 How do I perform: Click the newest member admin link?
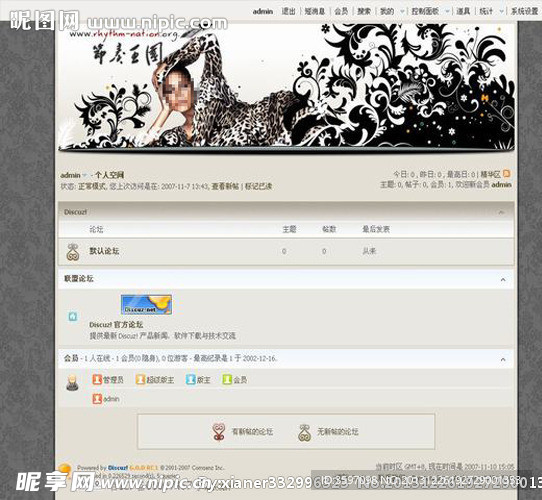(501, 185)
